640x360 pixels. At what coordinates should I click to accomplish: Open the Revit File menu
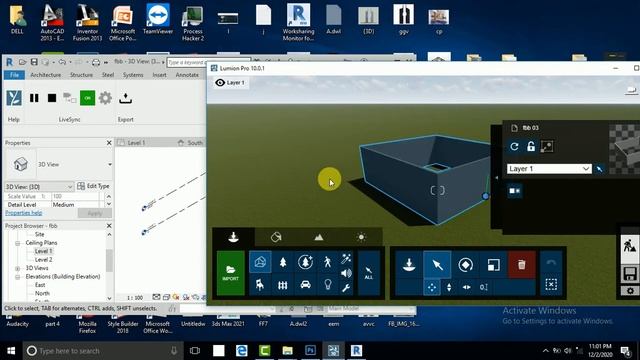click(x=14, y=75)
